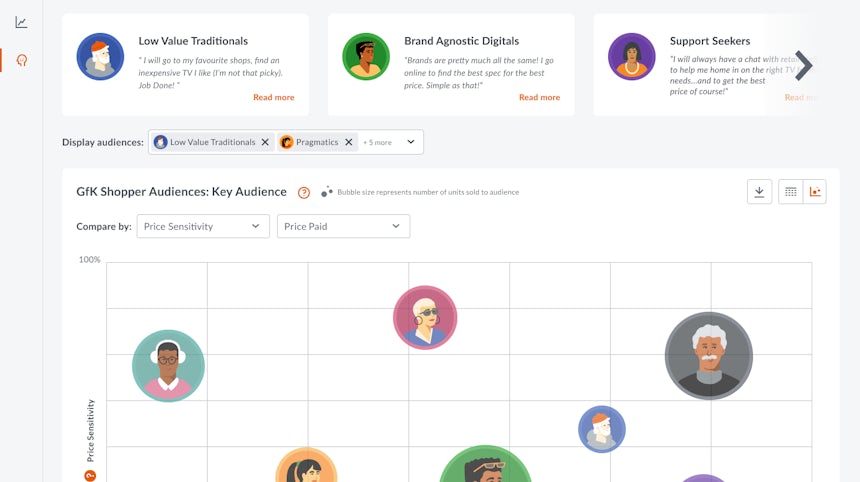860x482 pixels.
Task: Open the Price Paid compare dropdown
Action: pyautogui.click(x=343, y=226)
